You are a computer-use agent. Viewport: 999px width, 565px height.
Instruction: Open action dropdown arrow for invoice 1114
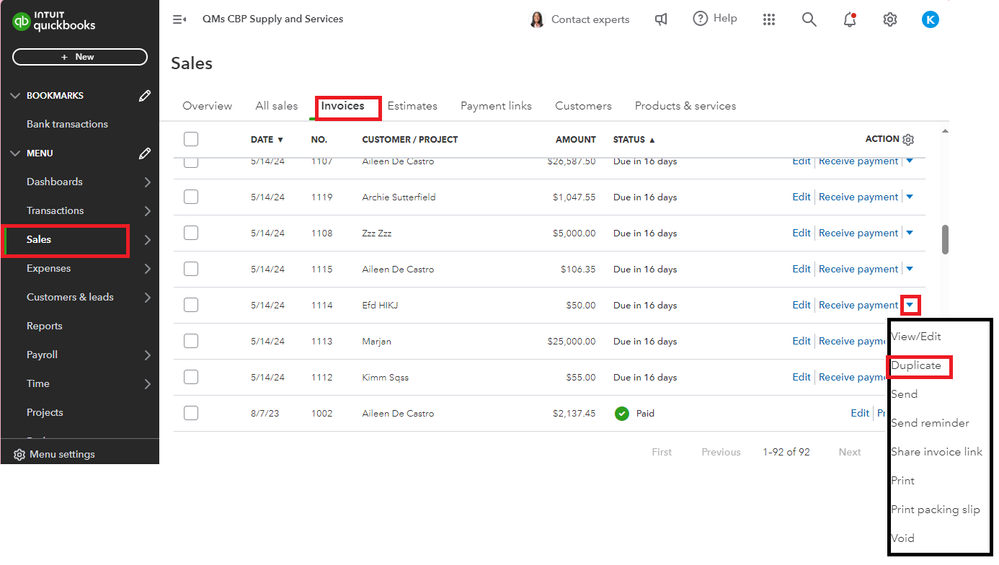point(910,305)
